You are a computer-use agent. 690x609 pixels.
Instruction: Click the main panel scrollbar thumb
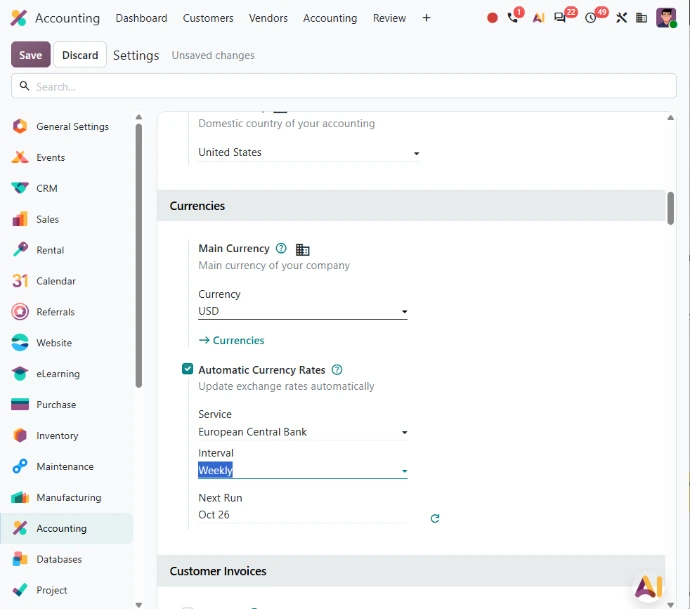pyautogui.click(x=670, y=208)
